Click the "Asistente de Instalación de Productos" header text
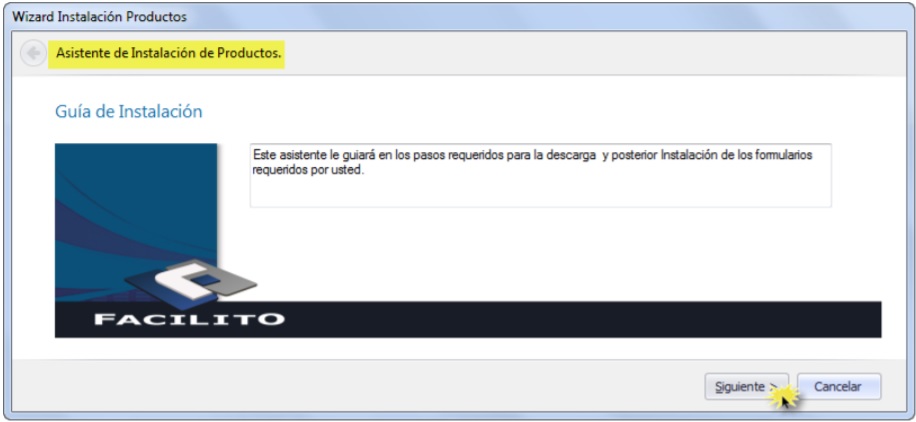Viewport: 916px width, 422px height. tap(168, 52)
